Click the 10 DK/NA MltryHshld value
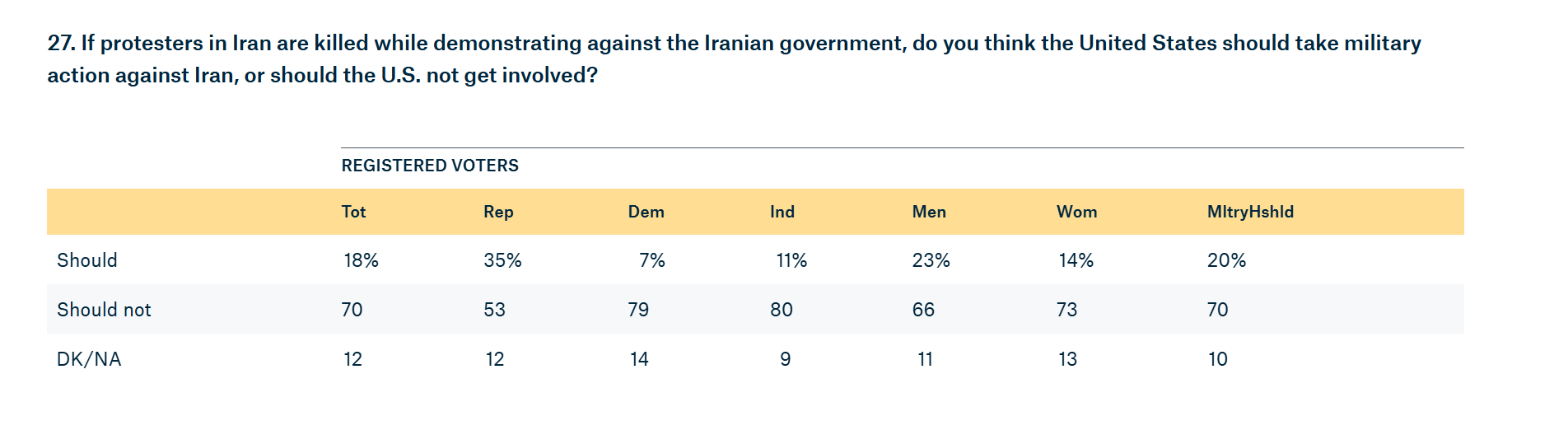The image size is (1568, 430). click(1217, 359)
